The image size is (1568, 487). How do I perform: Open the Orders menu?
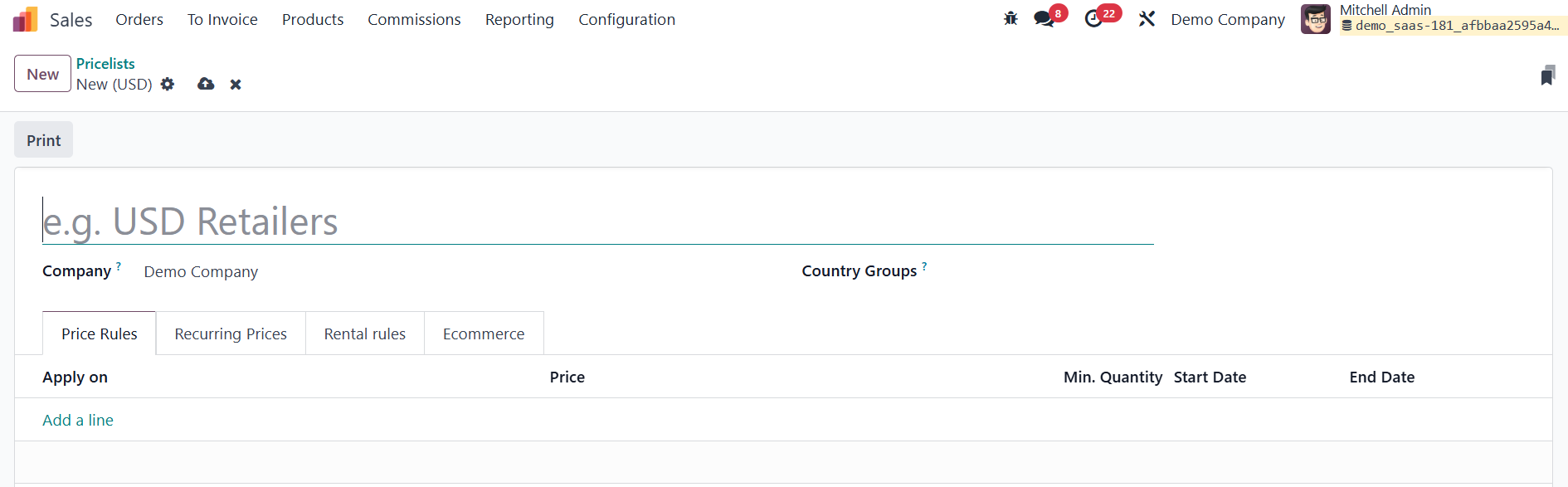139,19
